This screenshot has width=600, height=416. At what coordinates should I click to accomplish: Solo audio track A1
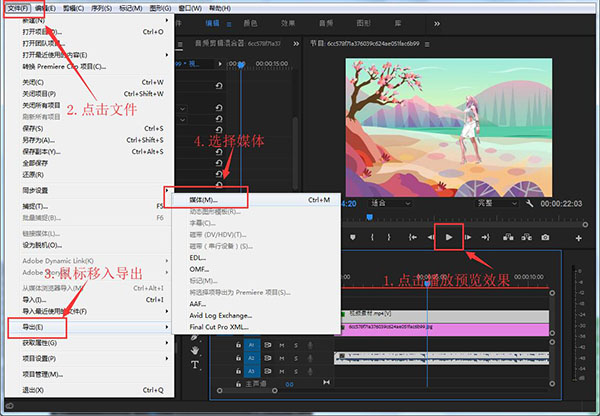296,345
